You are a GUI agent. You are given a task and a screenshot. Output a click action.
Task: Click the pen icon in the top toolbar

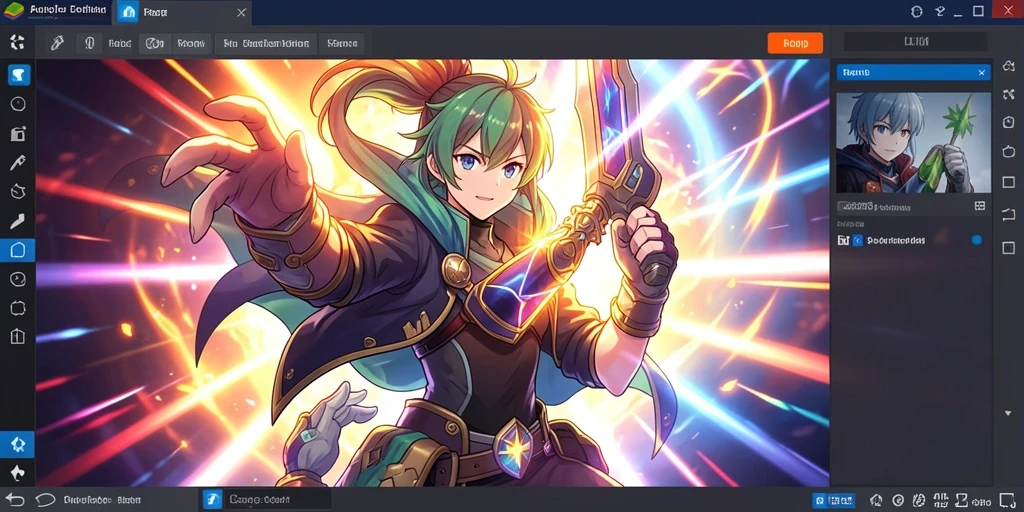point(57,44)
